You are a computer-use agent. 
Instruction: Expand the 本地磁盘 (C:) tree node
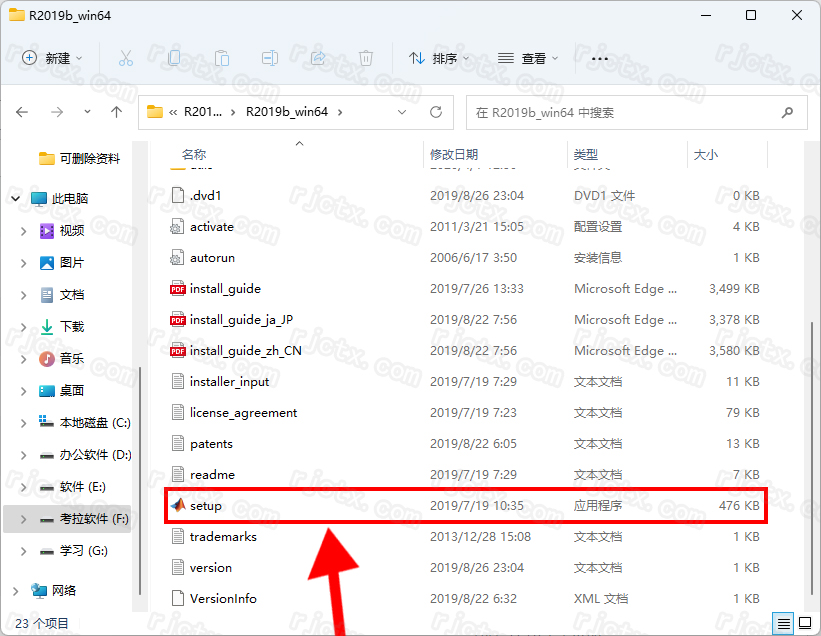[x=24, y=423]
